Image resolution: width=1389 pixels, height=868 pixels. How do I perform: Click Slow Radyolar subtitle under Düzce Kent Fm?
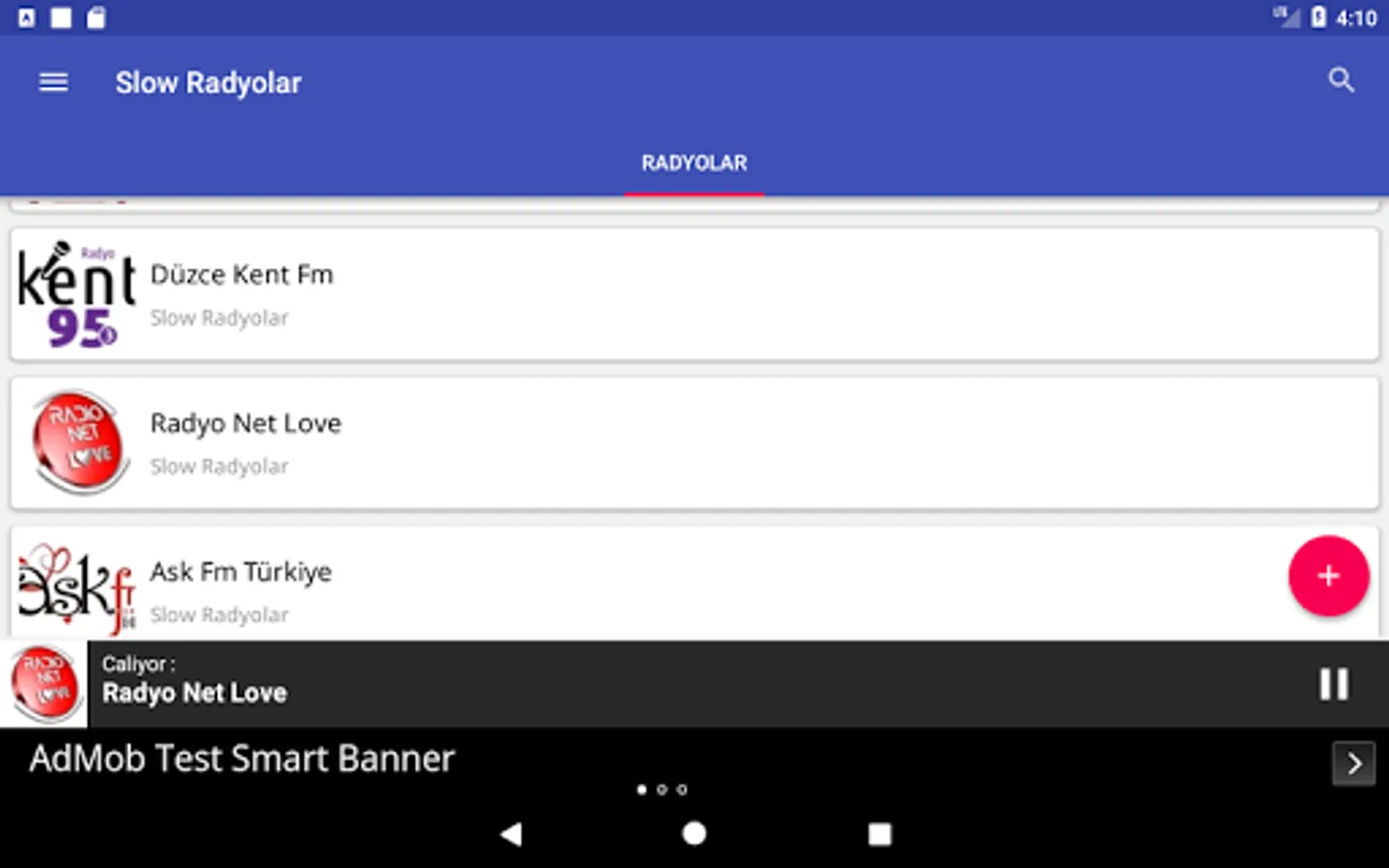point(219,318)
